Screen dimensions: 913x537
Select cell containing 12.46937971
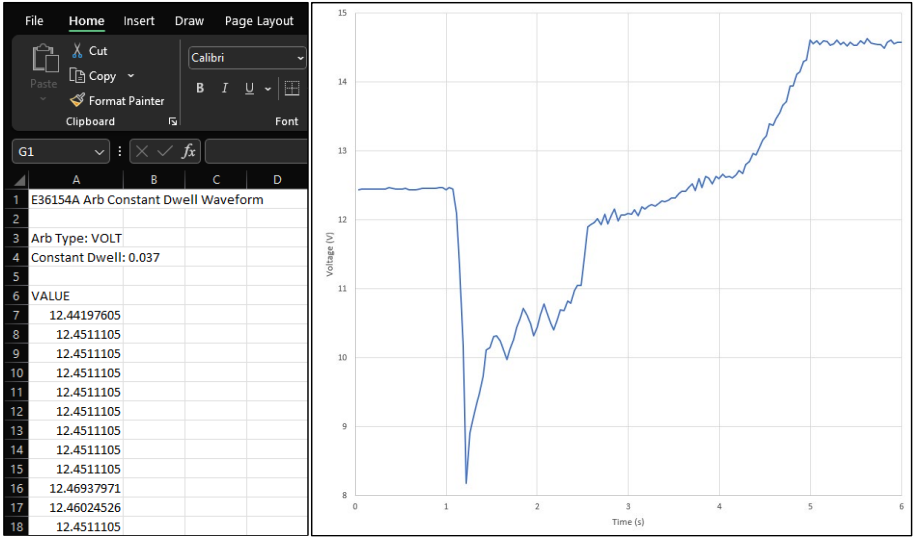pos(76,488)
